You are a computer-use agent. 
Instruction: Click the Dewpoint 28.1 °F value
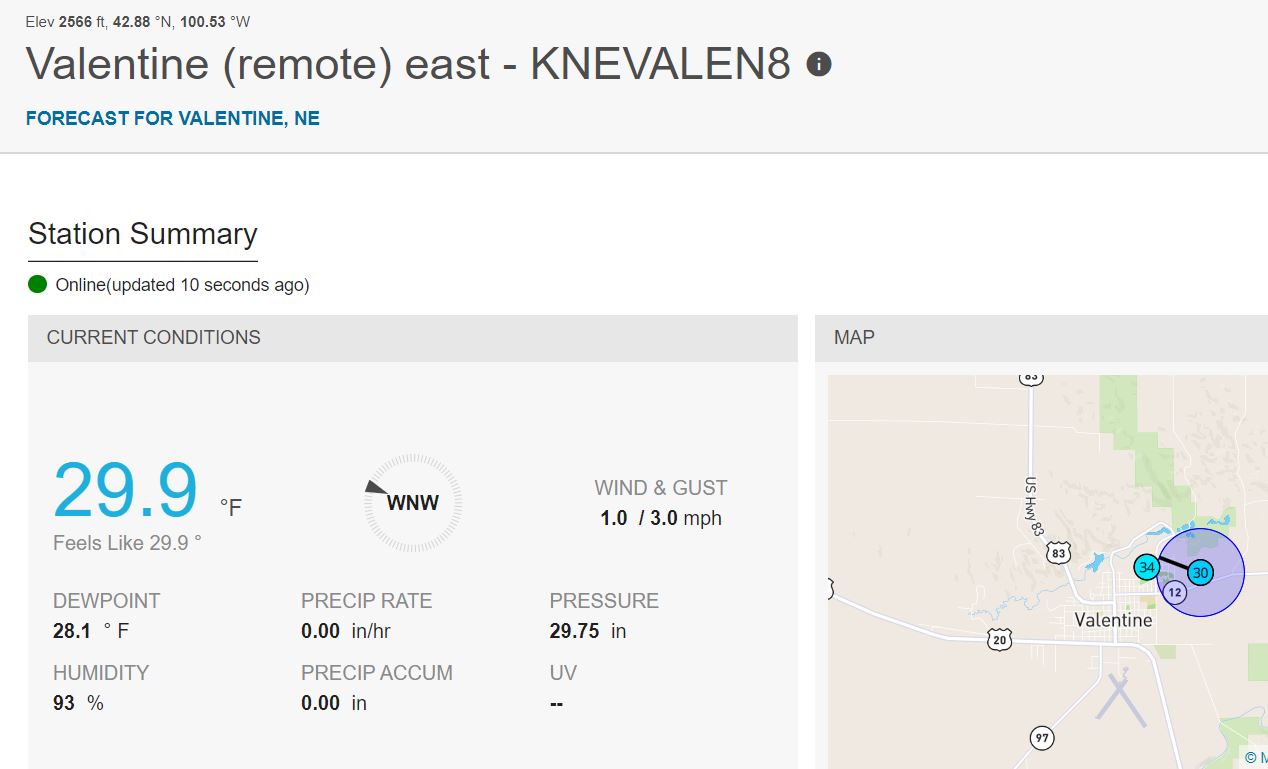[x=91, y=631]
